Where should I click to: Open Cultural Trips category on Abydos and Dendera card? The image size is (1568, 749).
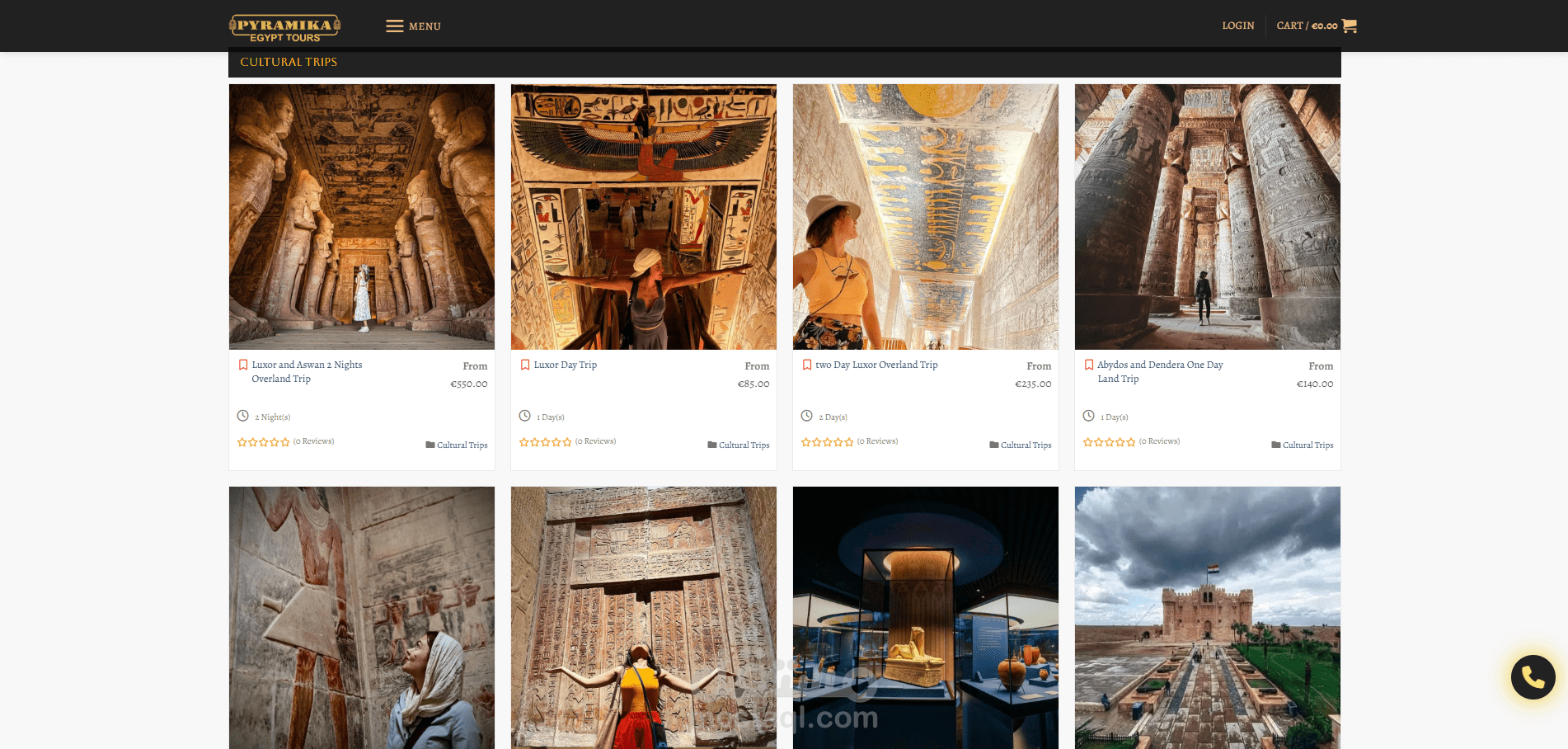1307,445
